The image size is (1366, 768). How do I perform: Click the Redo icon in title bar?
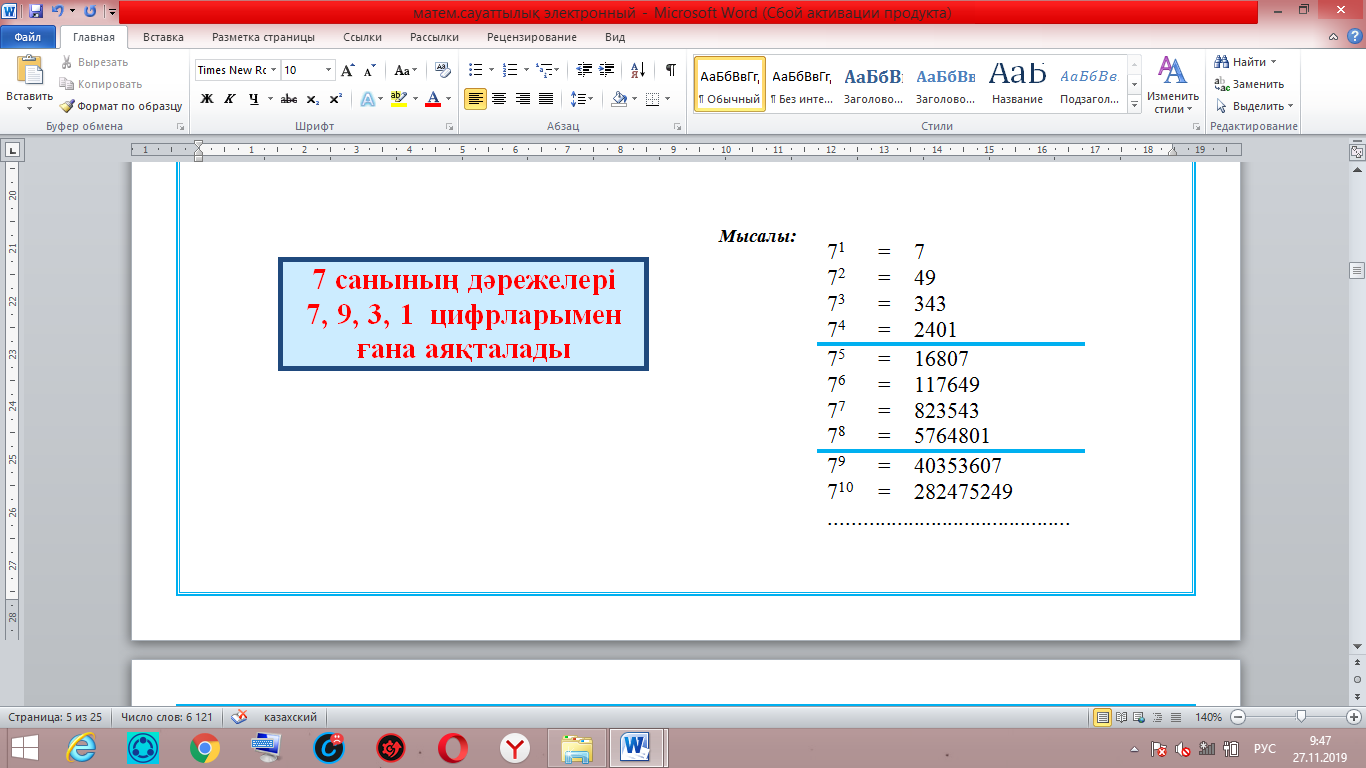tap(90, 12)
